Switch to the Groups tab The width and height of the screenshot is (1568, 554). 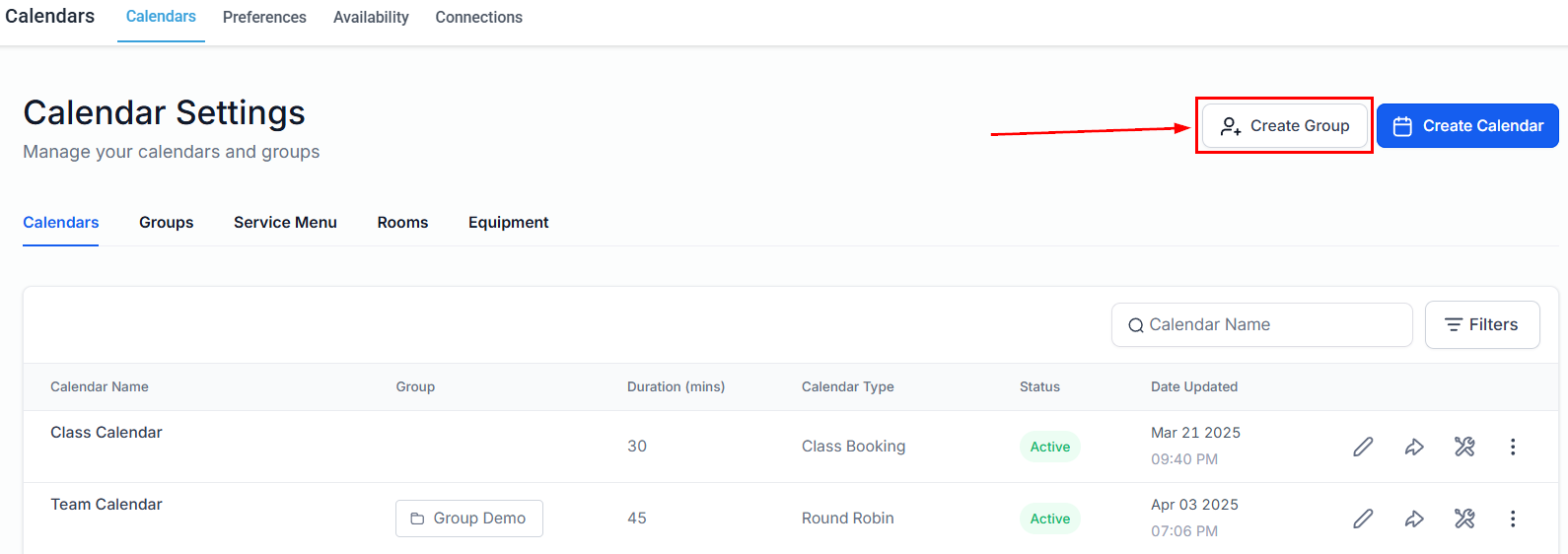[x=167, y=223]
